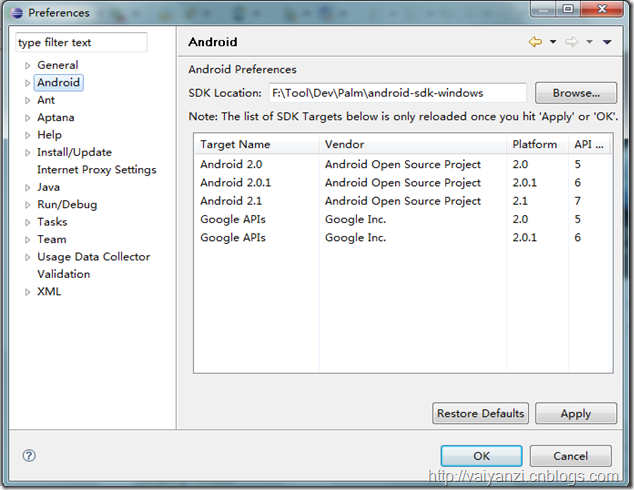Expand the Android tree node arrow

27,83
